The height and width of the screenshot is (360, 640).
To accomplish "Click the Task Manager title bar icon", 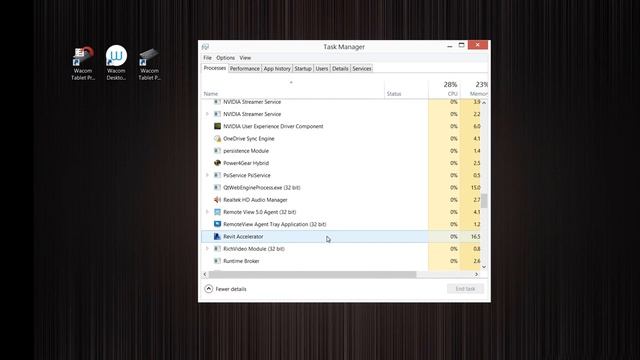I will [205, 47].
